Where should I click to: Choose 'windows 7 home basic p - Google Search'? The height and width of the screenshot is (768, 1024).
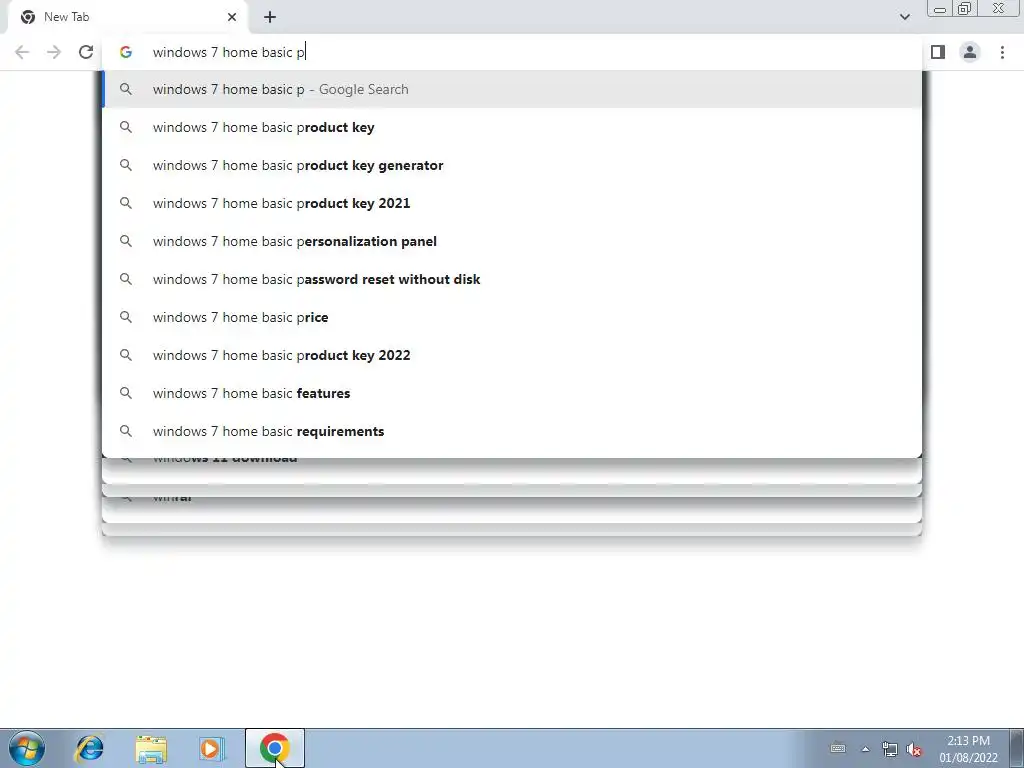512,89
